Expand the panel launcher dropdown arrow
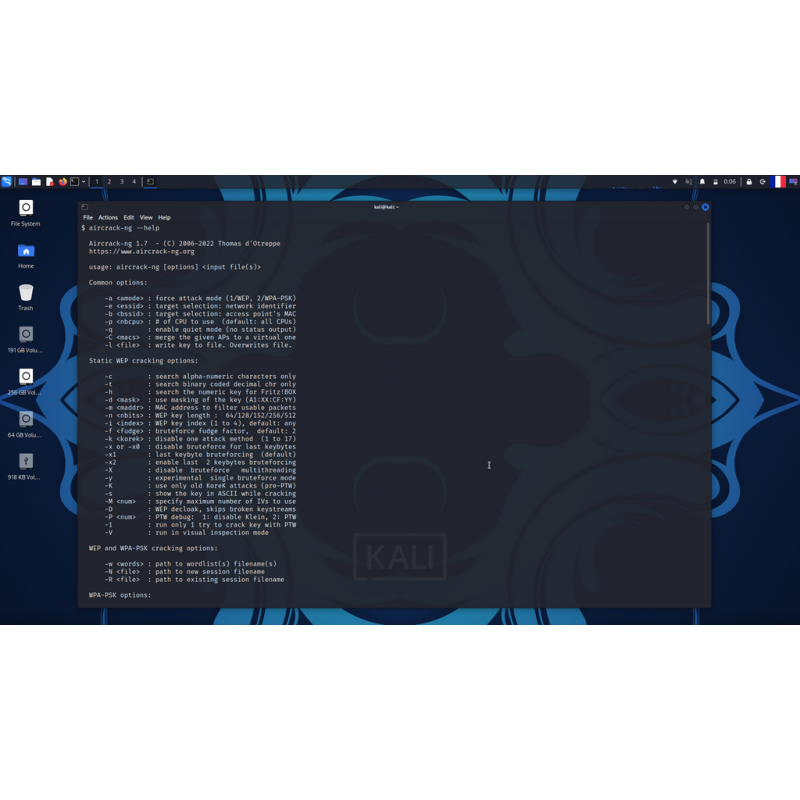 click(x=83, y=182)
